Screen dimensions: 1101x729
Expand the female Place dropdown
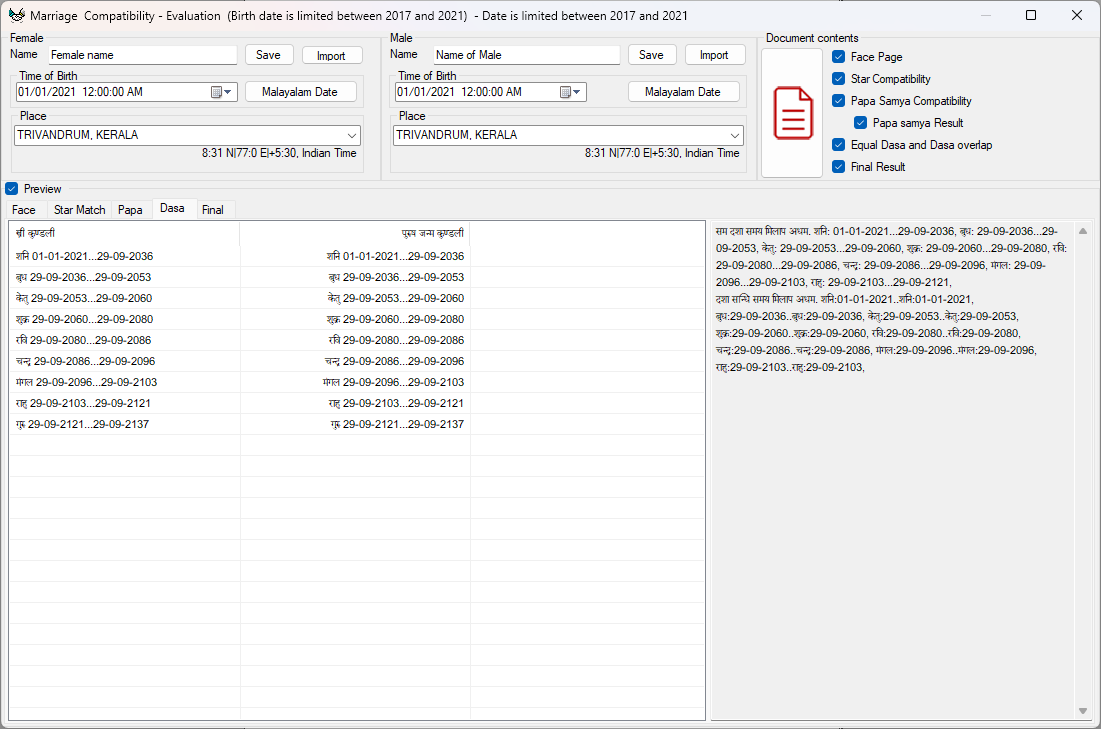coord(352,136)
